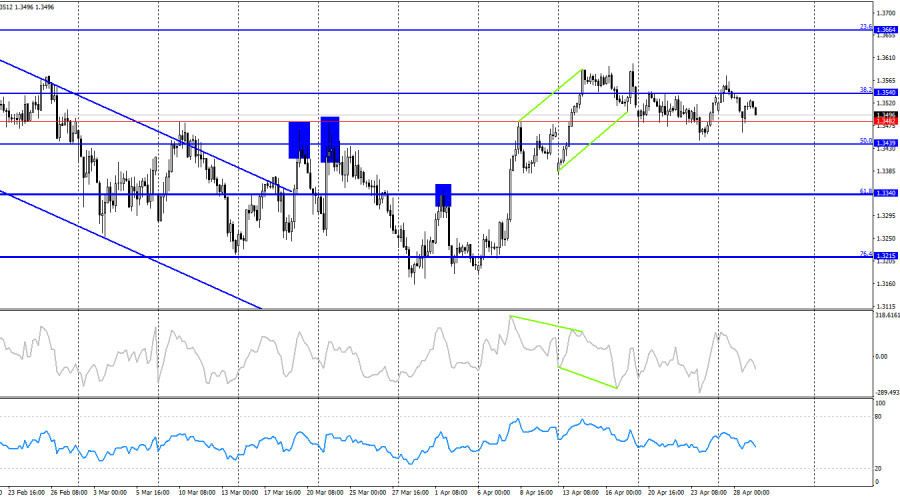
Task: Click the 1.3385 price scale value
Action: click(x=887, y=171)
